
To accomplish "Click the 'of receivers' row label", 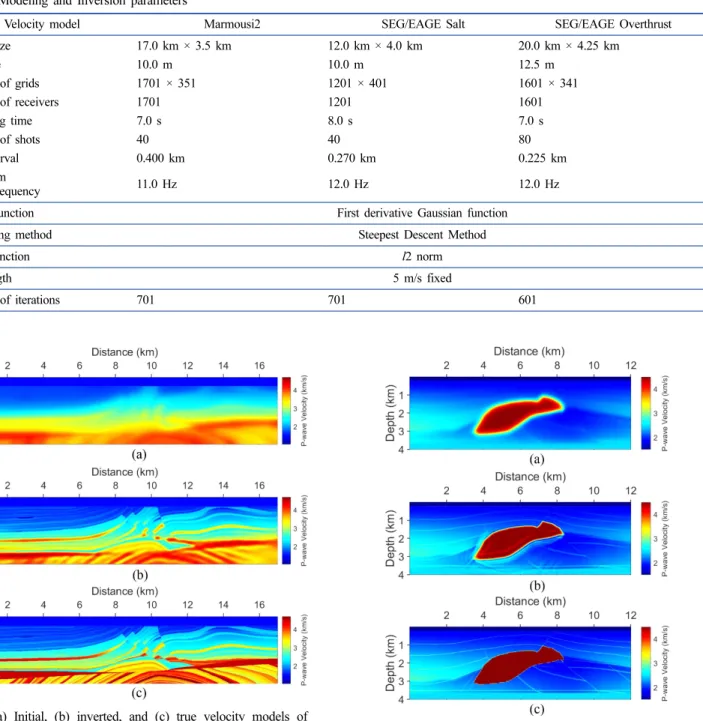I will tap(29, 102).
